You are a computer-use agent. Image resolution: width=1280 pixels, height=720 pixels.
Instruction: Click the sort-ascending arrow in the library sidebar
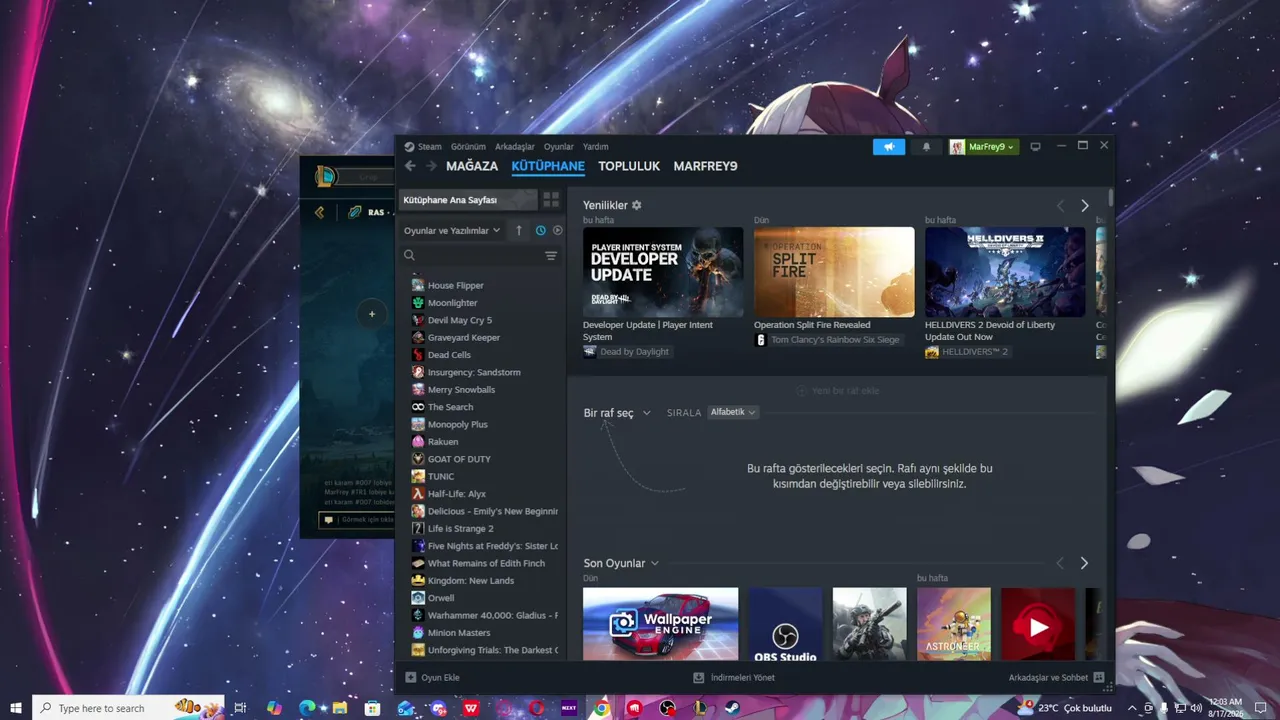pyautogui.click(x=519, y=230)
